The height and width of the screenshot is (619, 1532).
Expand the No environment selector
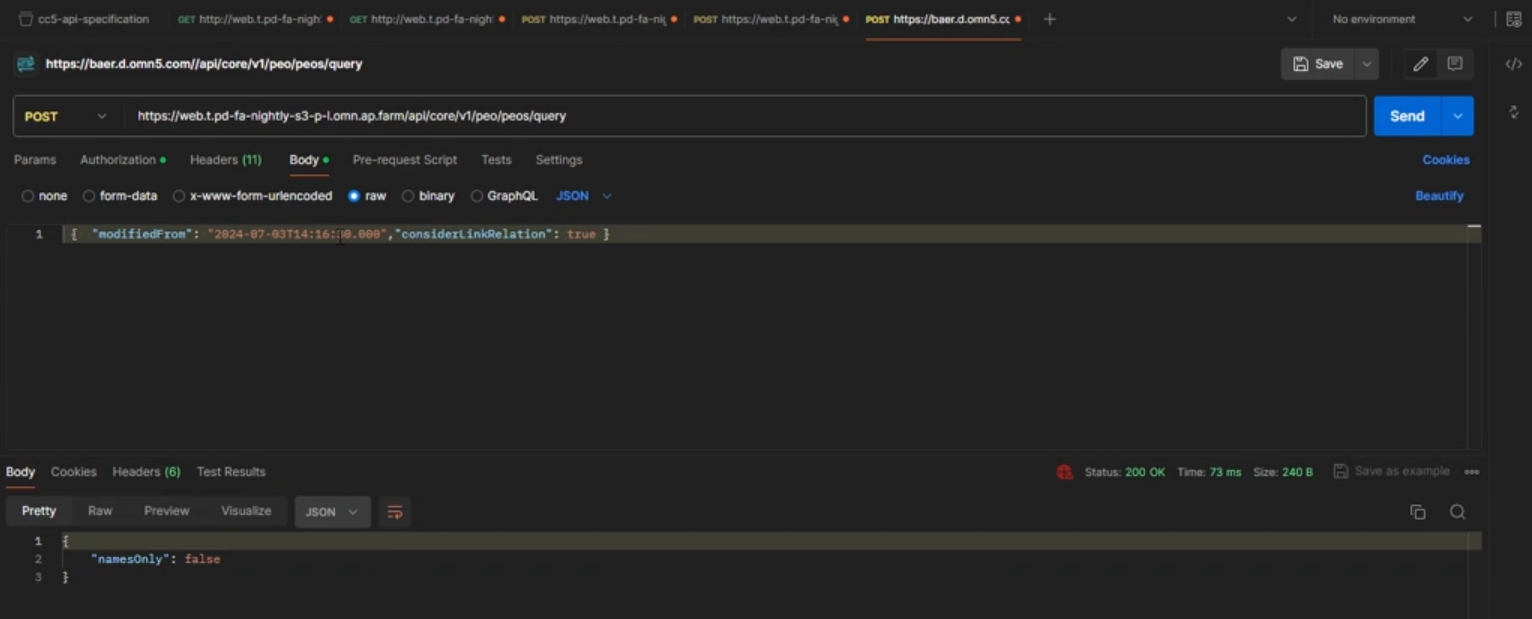click(x=1402, y=19)
